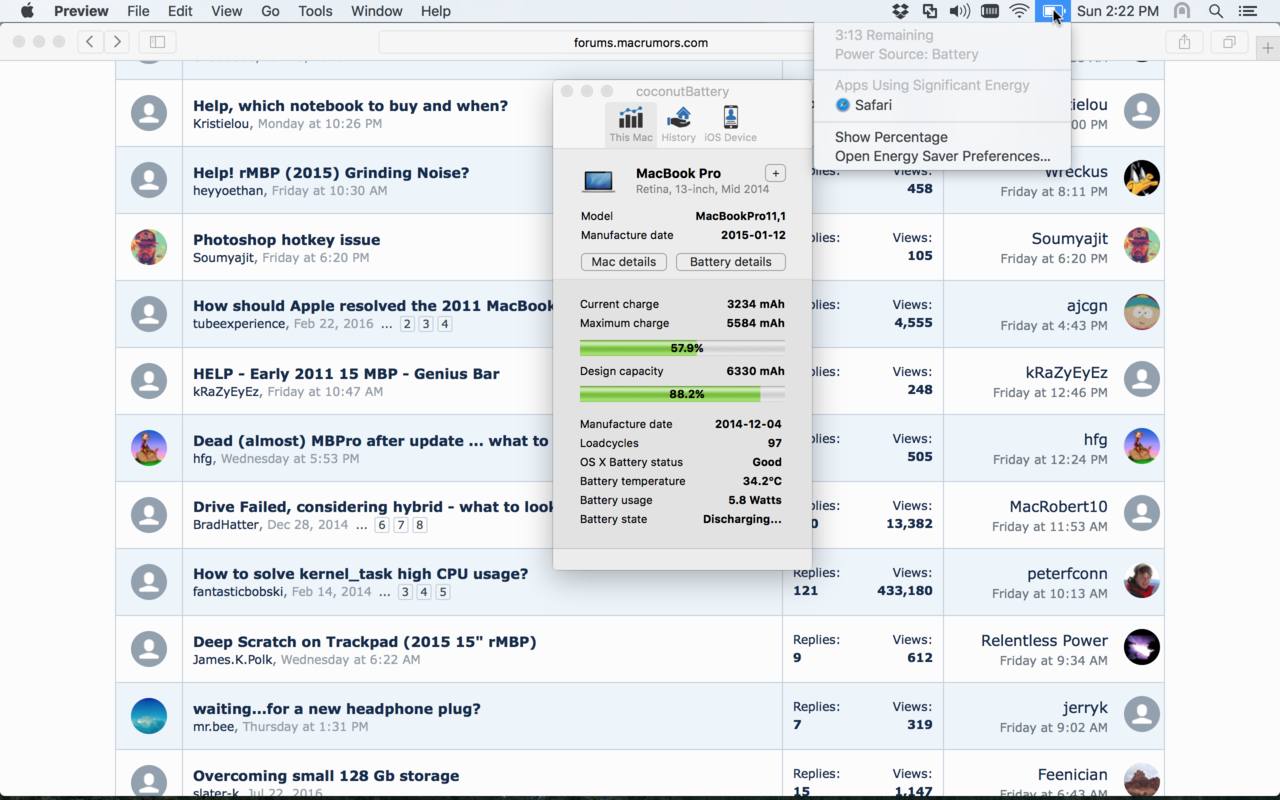Open the File menu
The height and width of the screenshot is (800, 1280).
pos(139,11)
